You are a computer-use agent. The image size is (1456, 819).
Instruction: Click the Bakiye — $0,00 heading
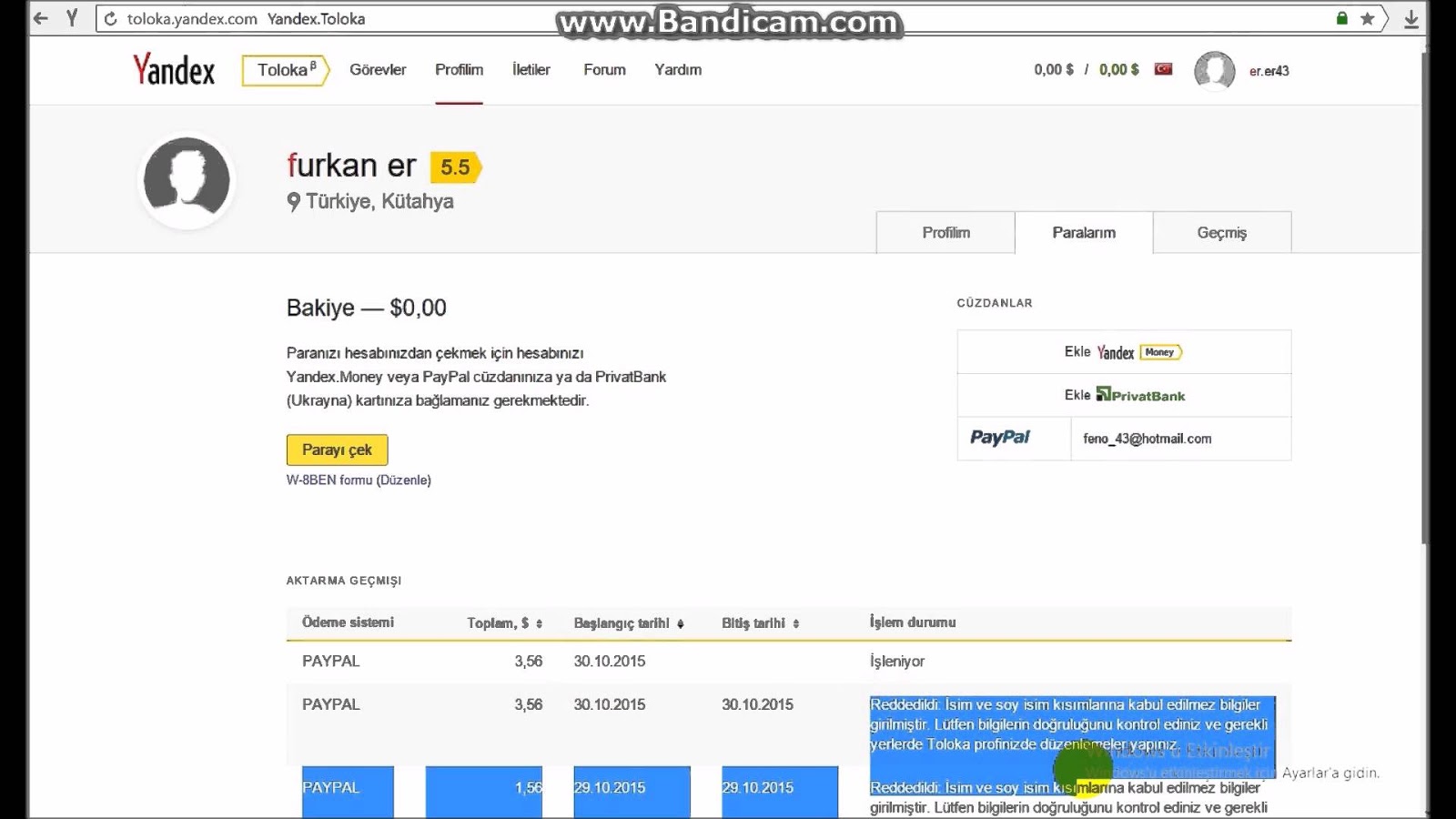[367, 308]
